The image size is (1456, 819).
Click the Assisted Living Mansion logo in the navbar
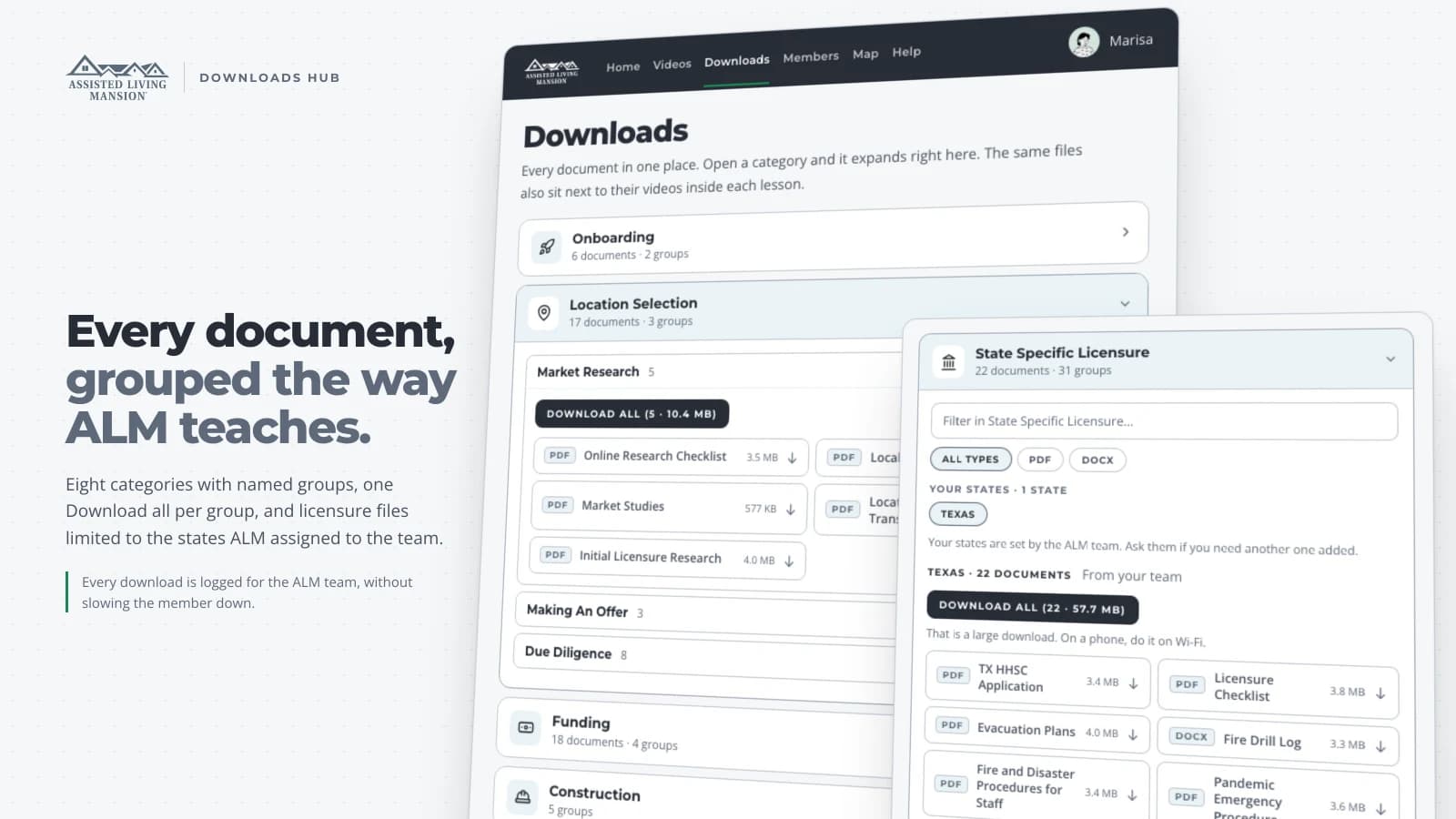click(x=551, y=71)
